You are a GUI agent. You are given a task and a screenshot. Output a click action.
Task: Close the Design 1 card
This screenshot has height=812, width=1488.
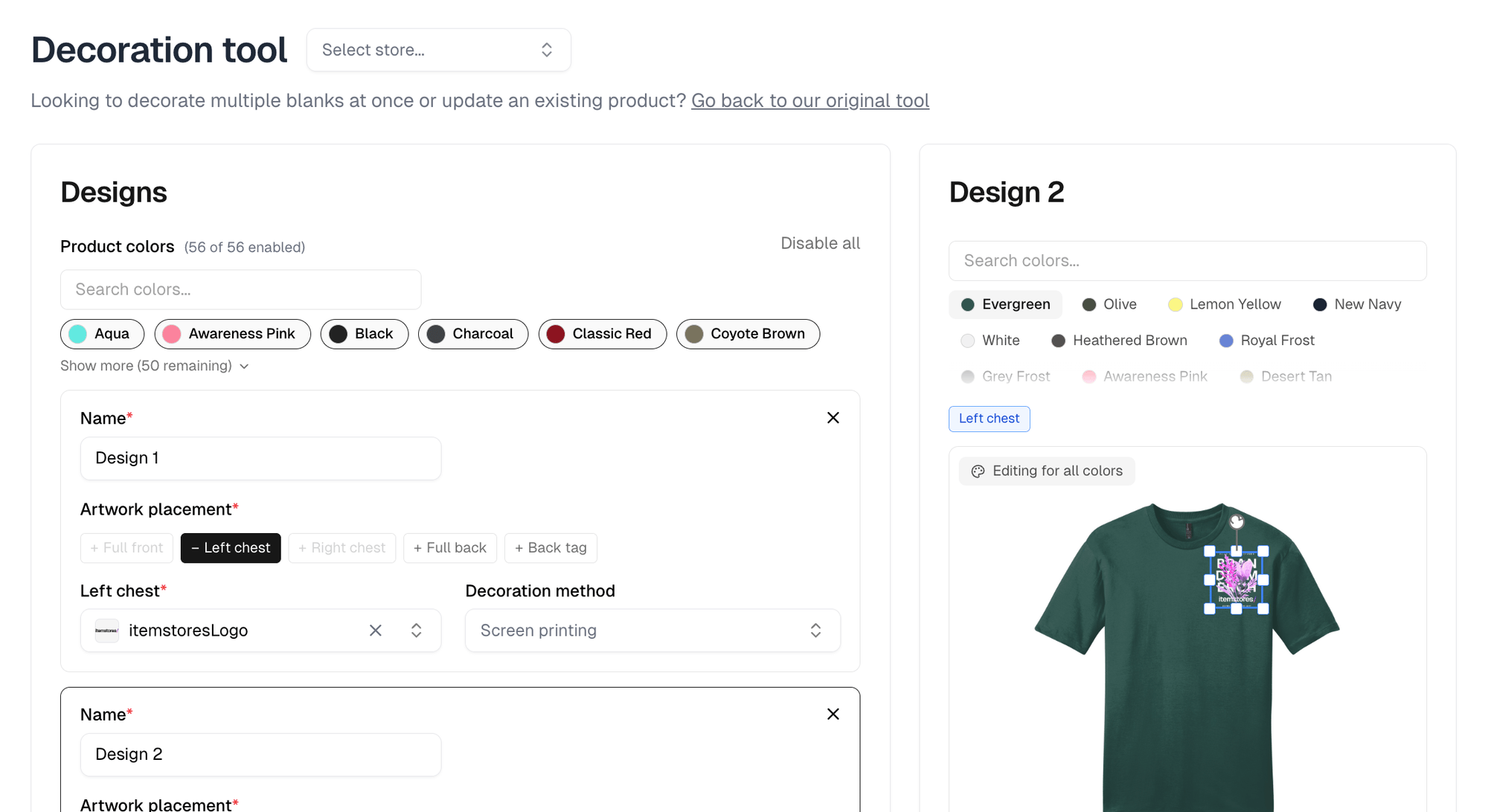[833, 418]
